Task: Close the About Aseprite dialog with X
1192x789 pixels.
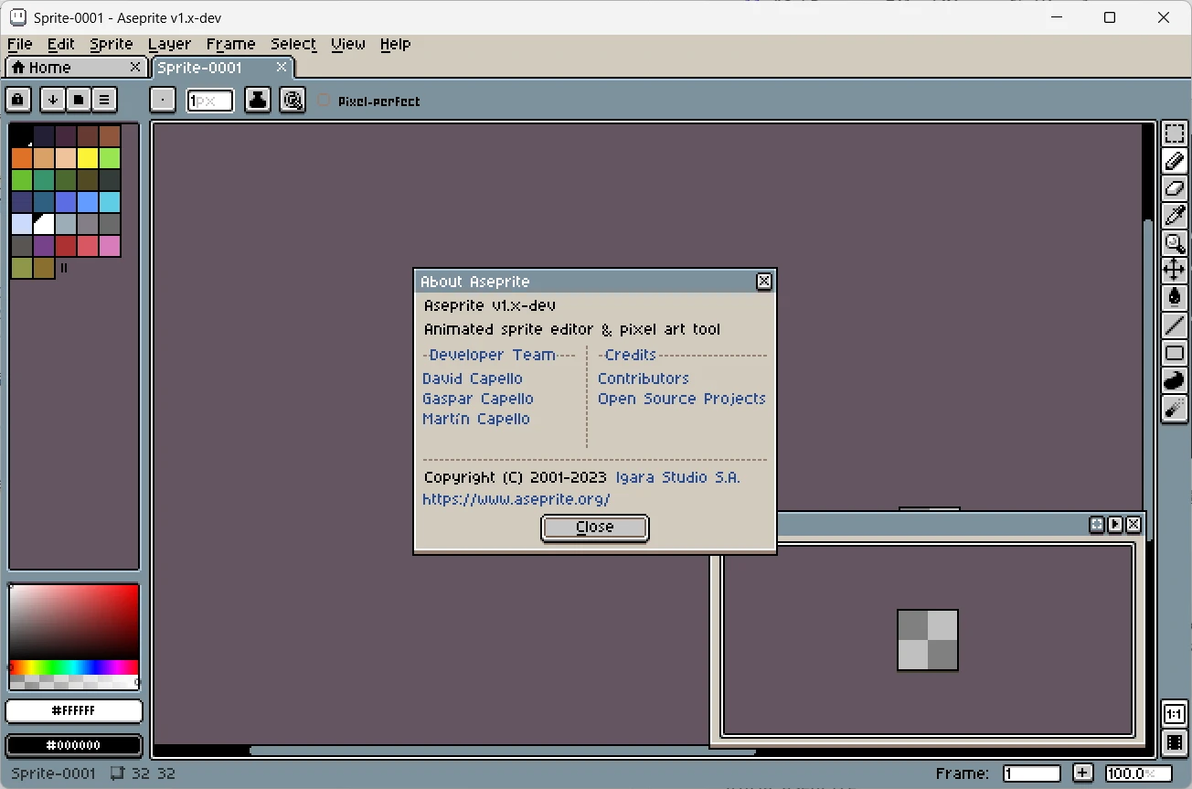Action: (x=764, y=281)
